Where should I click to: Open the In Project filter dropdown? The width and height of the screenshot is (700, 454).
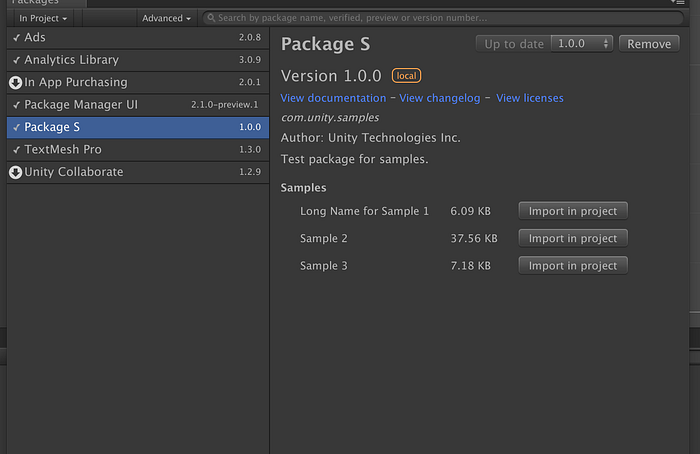tap(43, 18)
